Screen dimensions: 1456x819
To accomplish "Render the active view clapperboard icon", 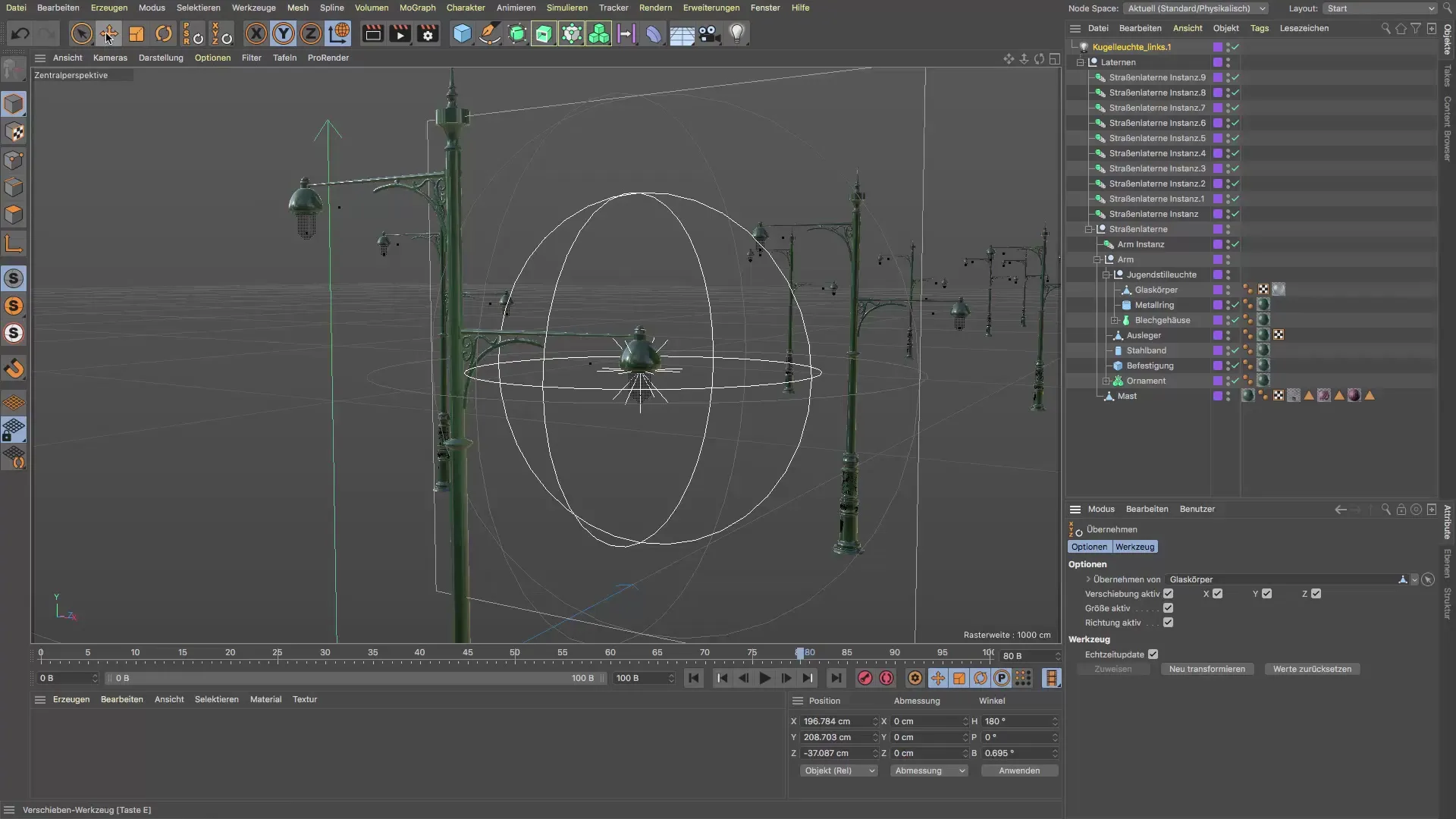I will 372,33.
